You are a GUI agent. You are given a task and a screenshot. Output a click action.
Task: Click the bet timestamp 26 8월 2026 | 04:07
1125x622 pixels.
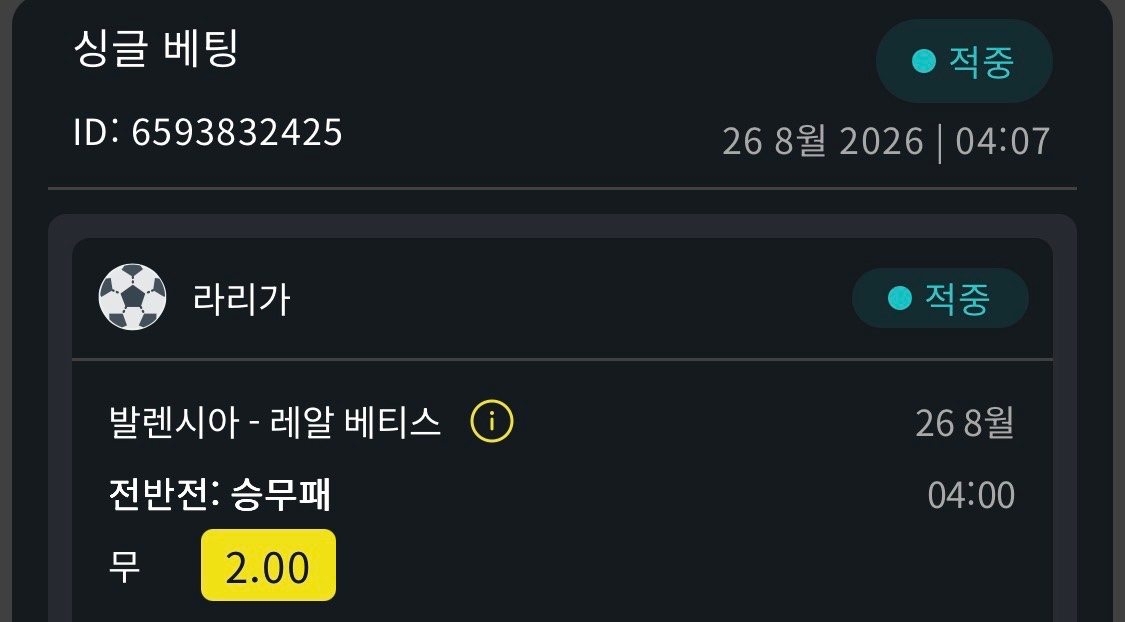point(886,141)
